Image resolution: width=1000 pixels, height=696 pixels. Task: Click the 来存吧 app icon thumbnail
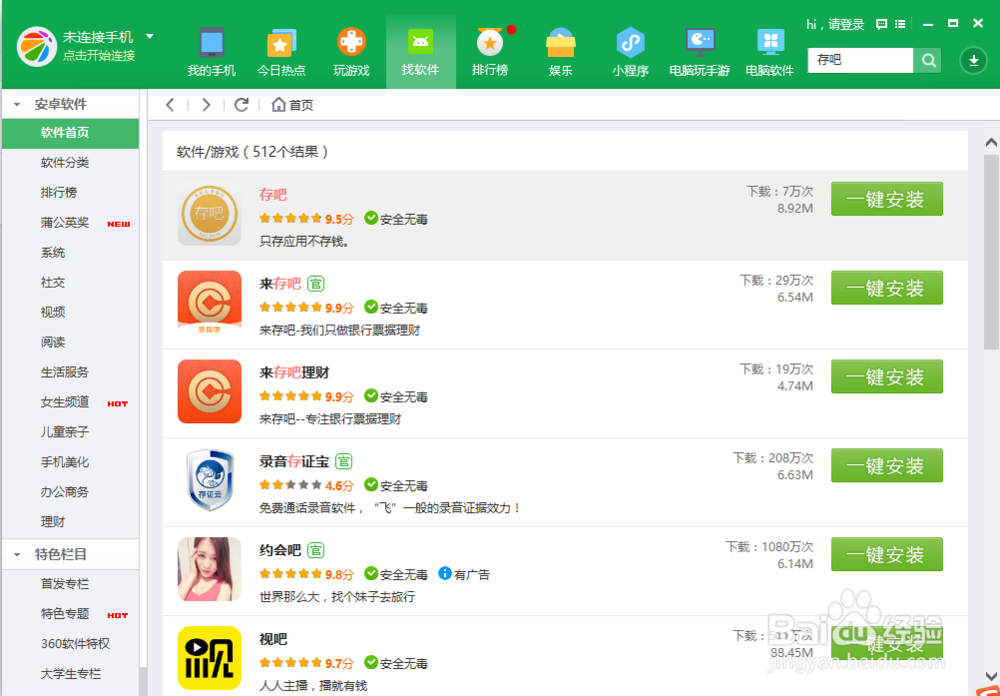[209, 303]
